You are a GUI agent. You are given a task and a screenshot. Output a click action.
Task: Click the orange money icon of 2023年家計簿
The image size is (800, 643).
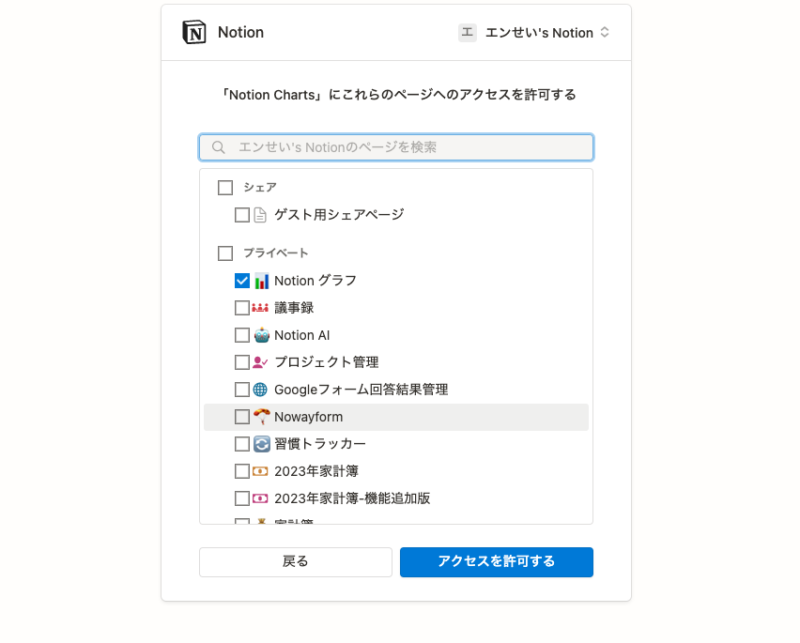[x=260, y=471]
